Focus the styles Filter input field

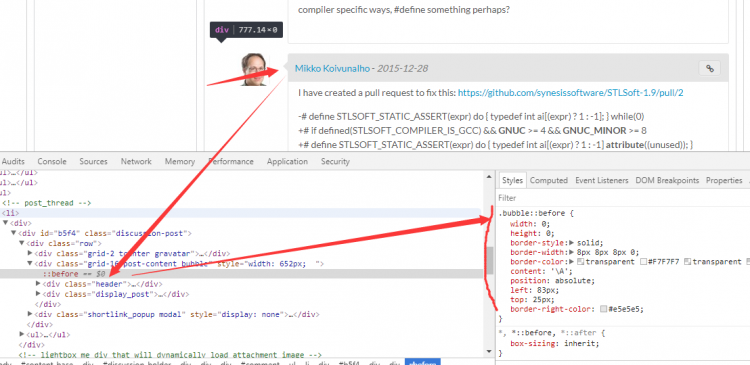(622, 198)
